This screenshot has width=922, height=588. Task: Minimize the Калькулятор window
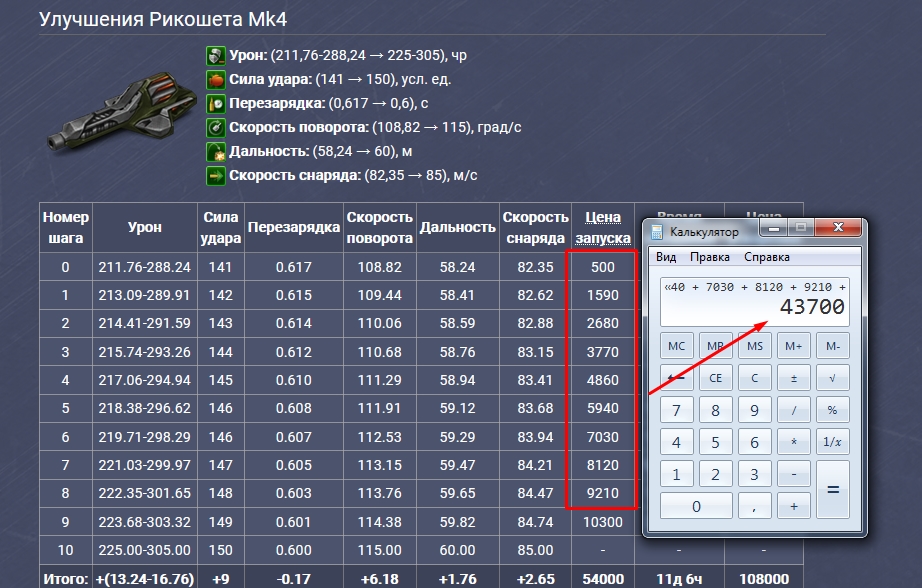(x=774, y=228)
